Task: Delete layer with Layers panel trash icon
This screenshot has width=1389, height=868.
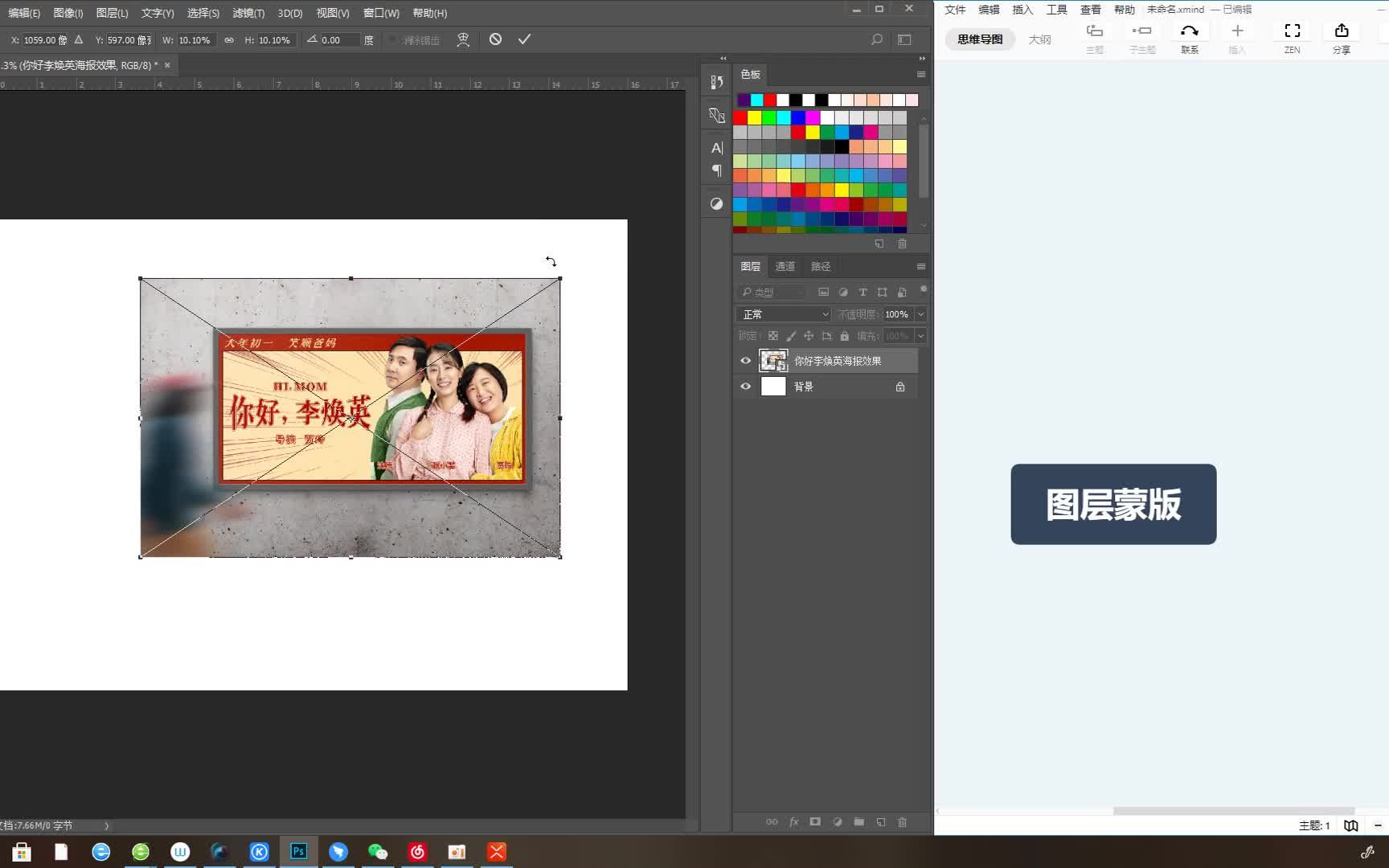Action: (902, 822)
